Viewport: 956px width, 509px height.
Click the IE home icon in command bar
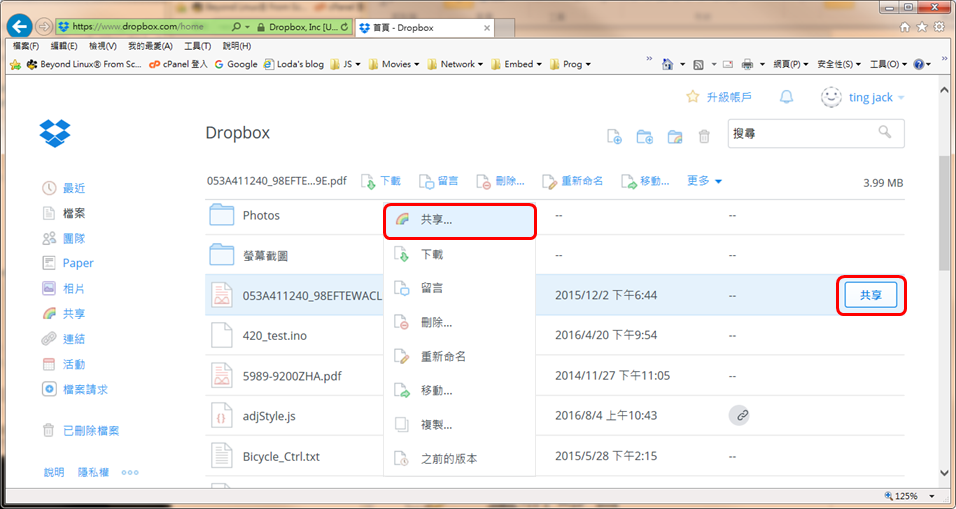click(x=668, y=64)
